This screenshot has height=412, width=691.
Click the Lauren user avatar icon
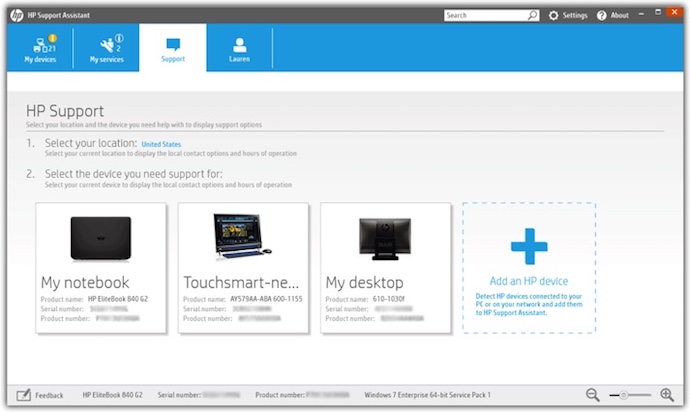pos(239,45)
